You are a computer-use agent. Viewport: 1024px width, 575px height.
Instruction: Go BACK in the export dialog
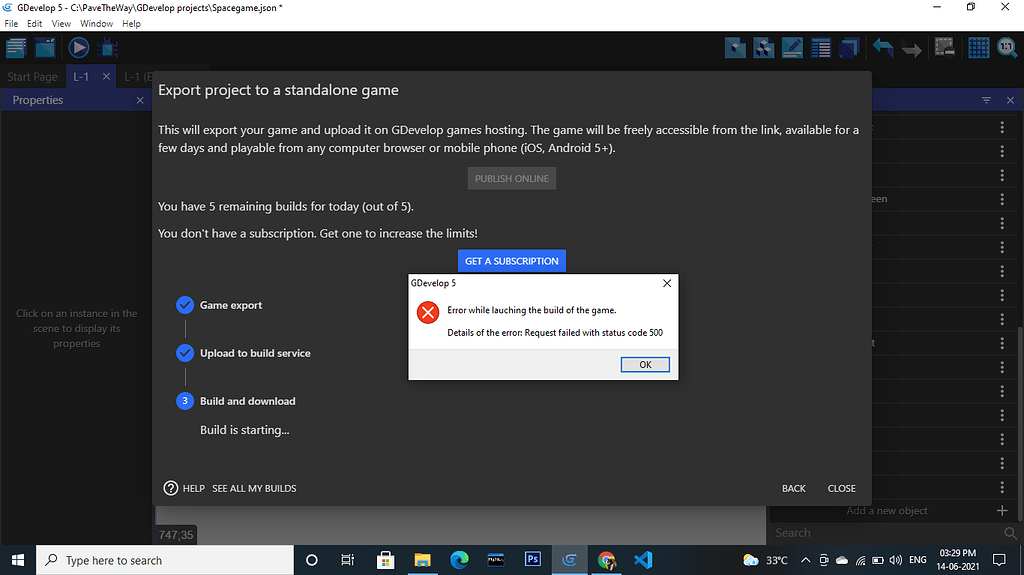[793, 488]
